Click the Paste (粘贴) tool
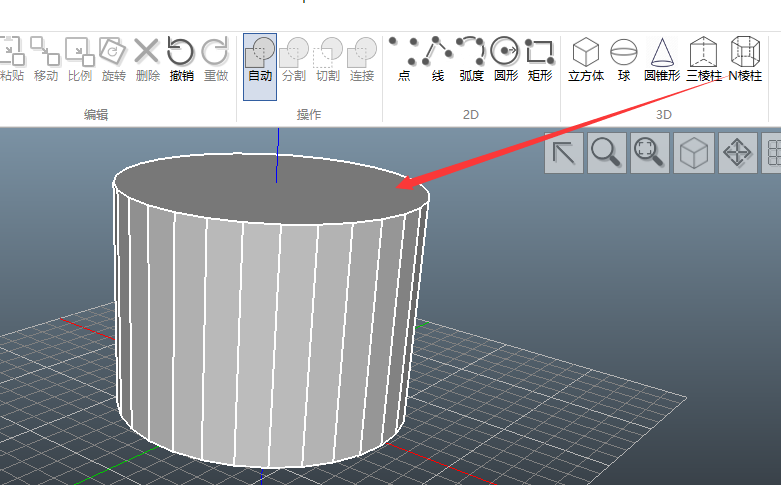This screenshot has width=781, height=485. [x=11, y=59]
